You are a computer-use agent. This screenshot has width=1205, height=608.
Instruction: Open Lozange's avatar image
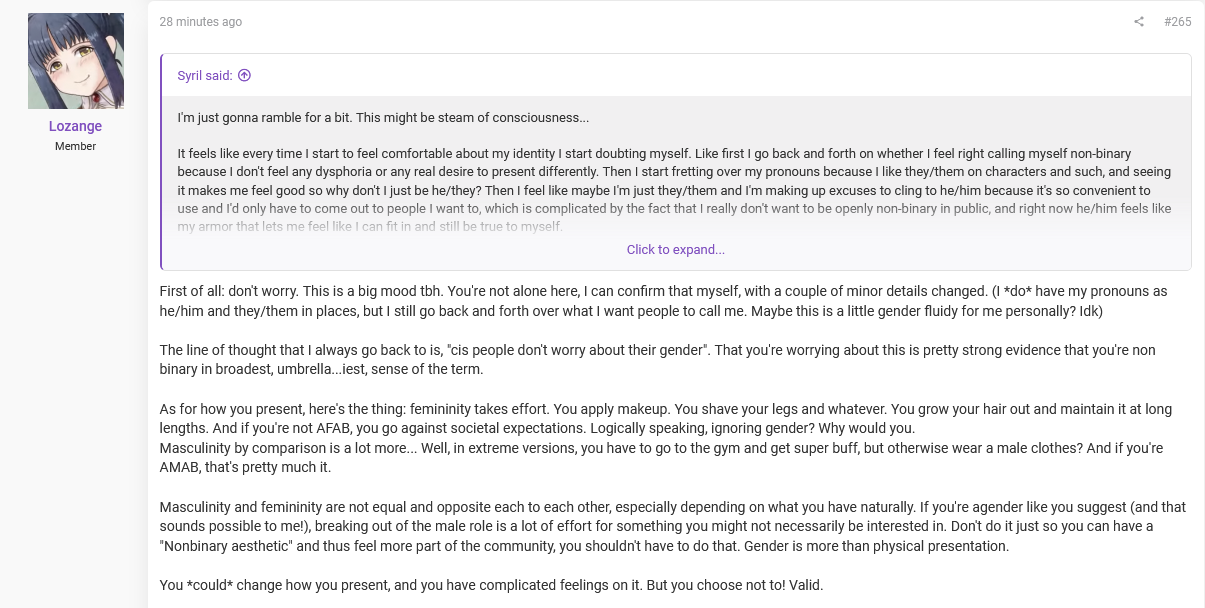coord(76,61)
